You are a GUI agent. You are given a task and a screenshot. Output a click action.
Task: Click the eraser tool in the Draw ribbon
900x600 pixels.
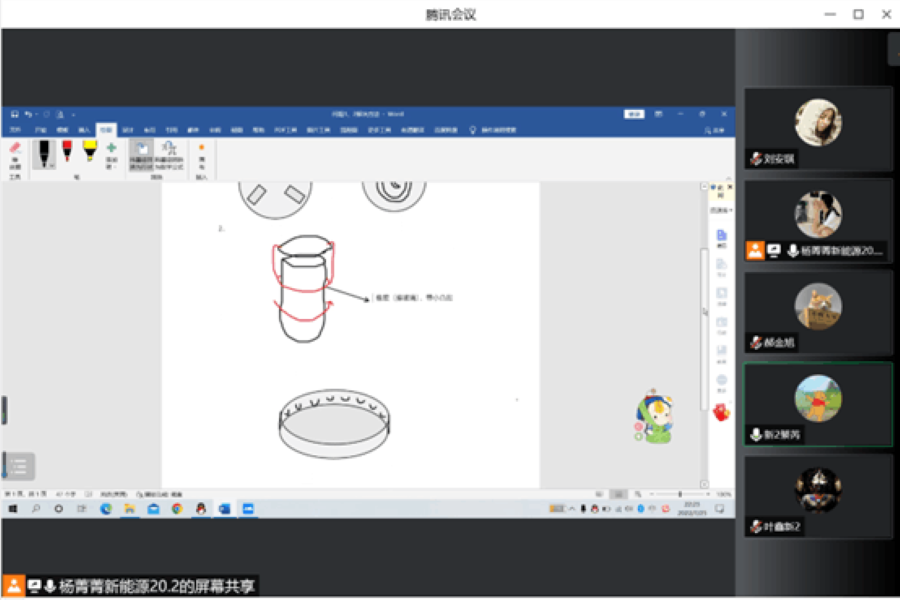coord(14,155)
